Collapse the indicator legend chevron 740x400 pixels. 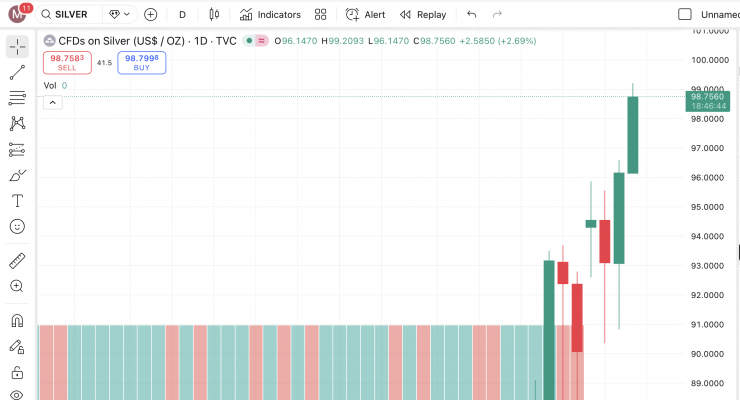point(53,102)
